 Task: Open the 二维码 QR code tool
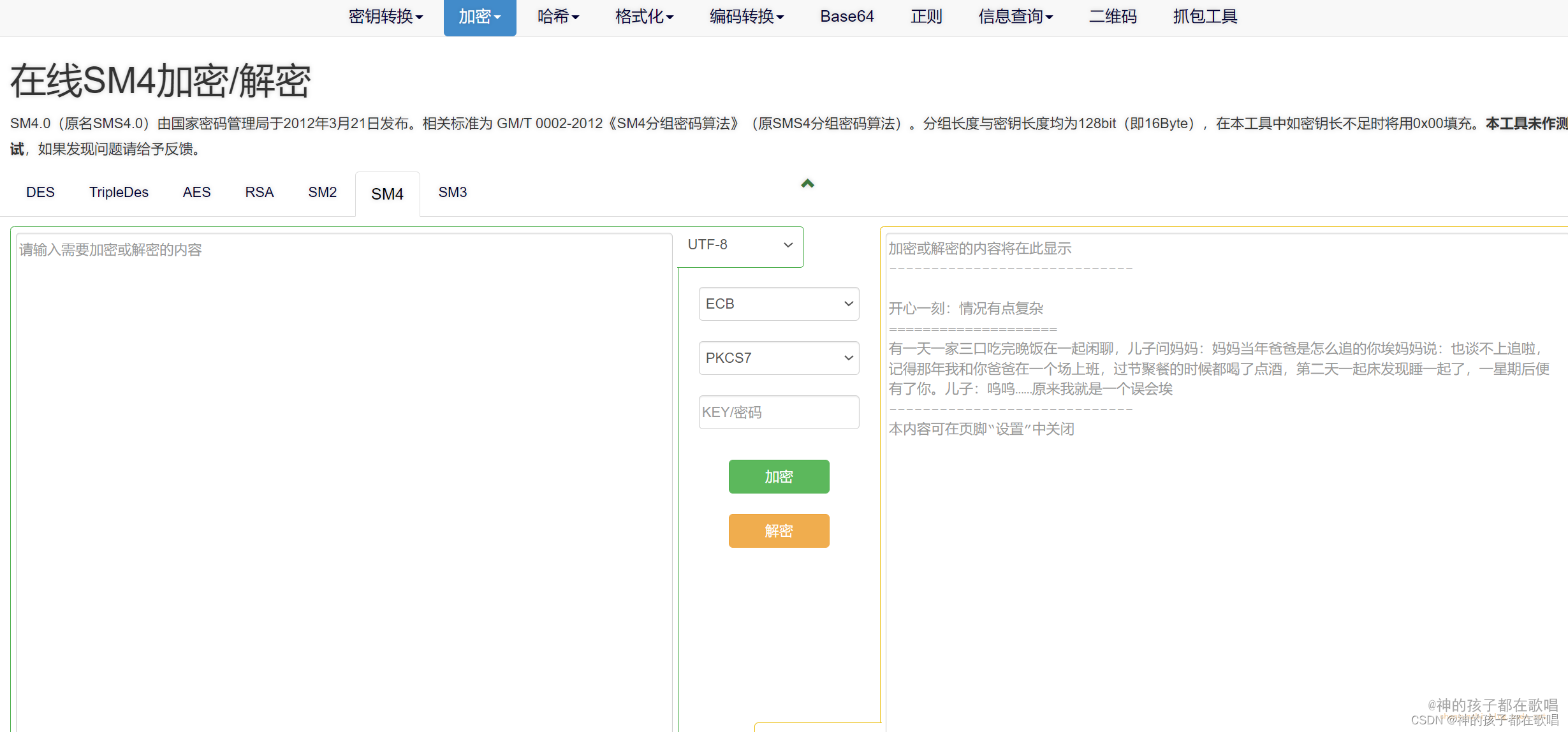pyautogui.click(x=1112, y=17)
